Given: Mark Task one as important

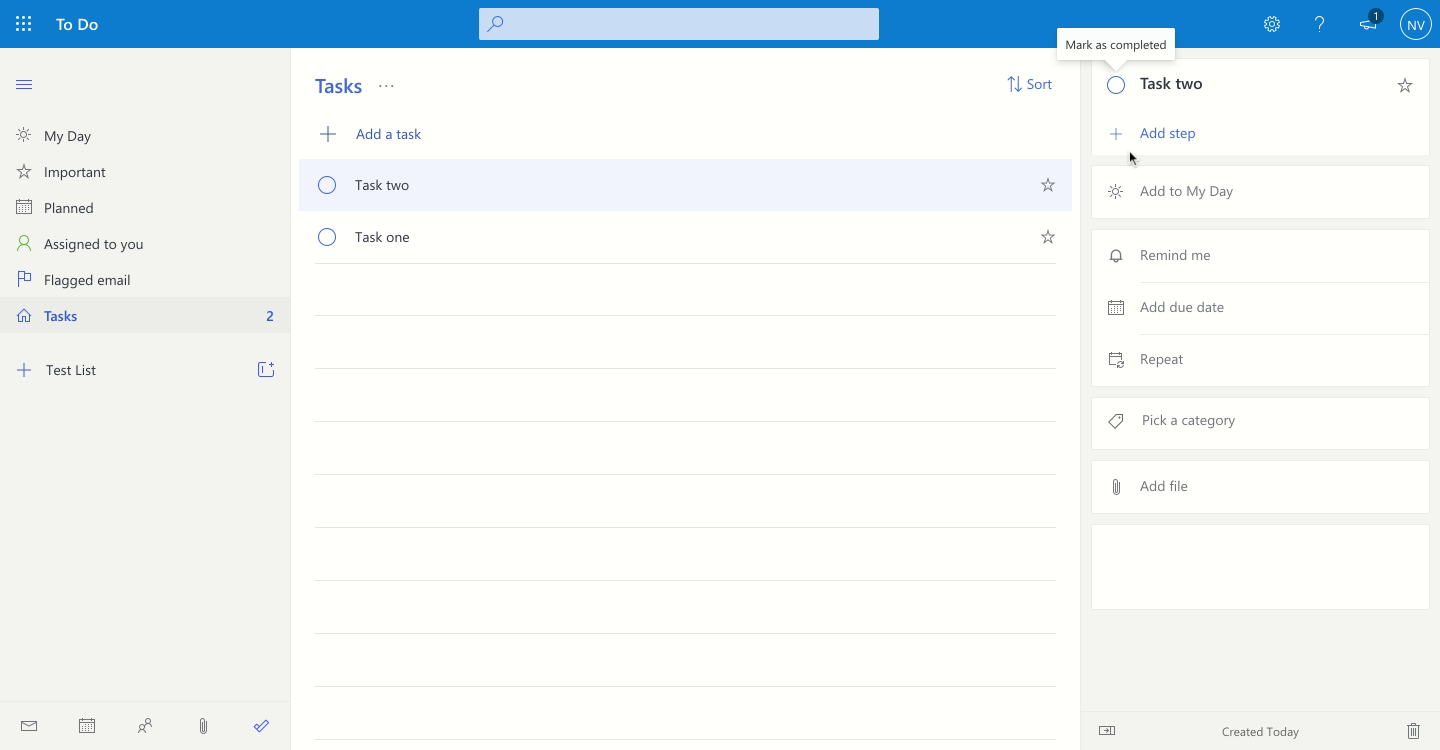Looking at the screenshot, I should click(1048, 237).
